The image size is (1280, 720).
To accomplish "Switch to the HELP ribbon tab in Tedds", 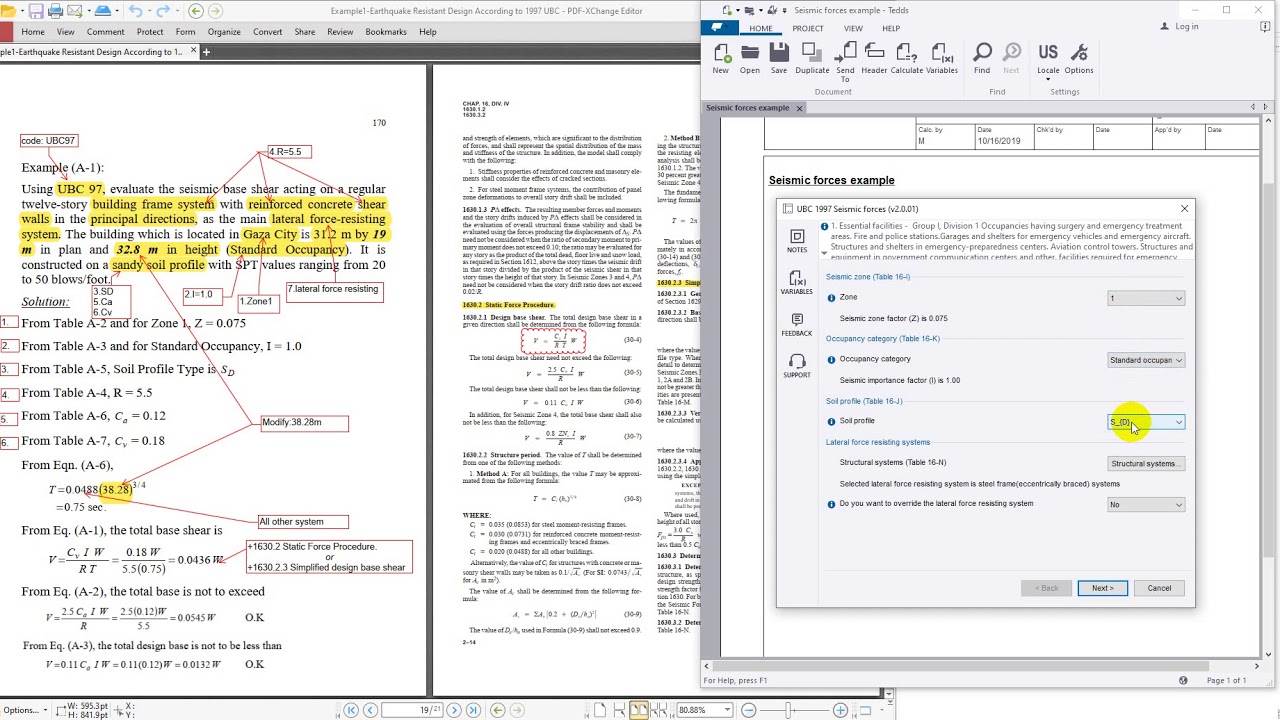I will 891,28.
